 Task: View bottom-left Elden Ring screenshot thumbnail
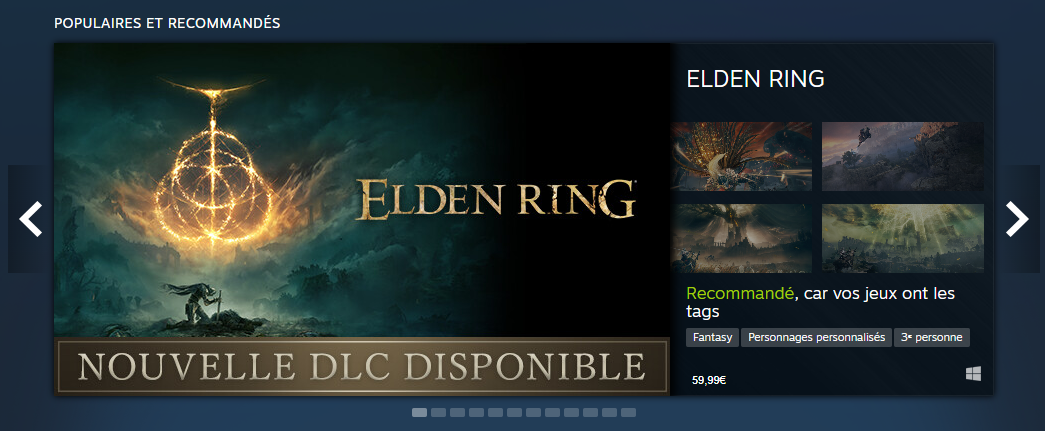[741, 238]
